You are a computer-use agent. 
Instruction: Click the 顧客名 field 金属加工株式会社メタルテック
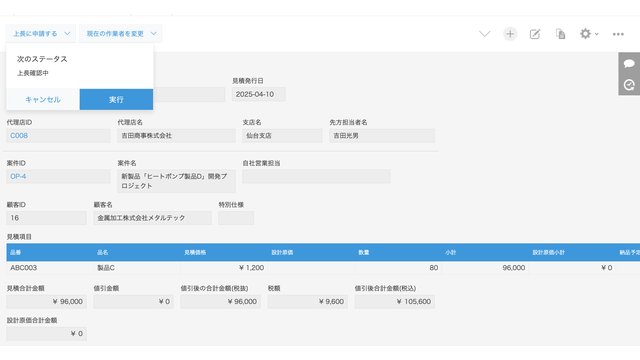(x=153, y=218)
